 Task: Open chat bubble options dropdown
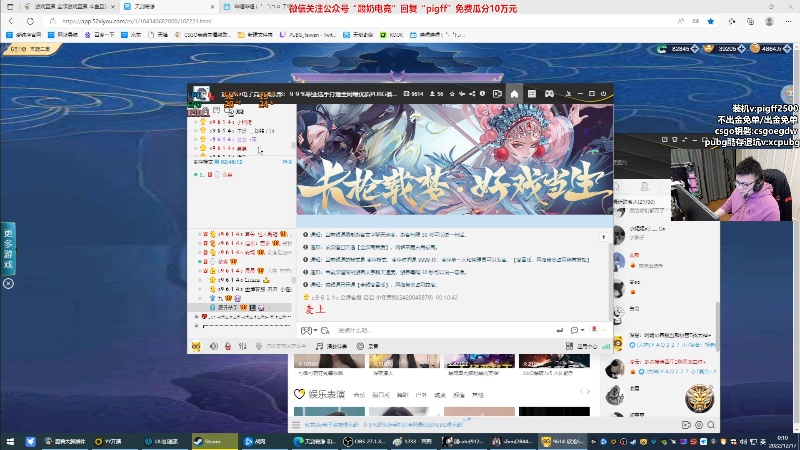[577, 331]
